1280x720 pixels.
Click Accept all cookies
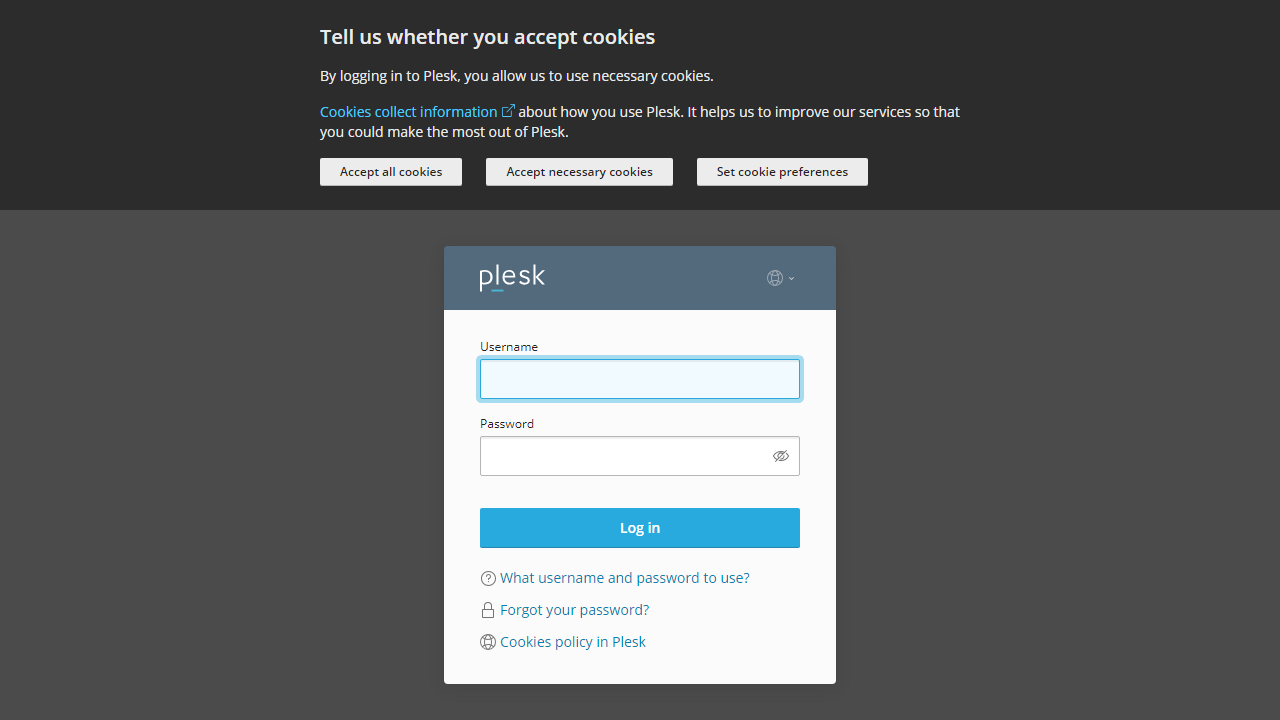pyautogui.click(x=390, y=171)
